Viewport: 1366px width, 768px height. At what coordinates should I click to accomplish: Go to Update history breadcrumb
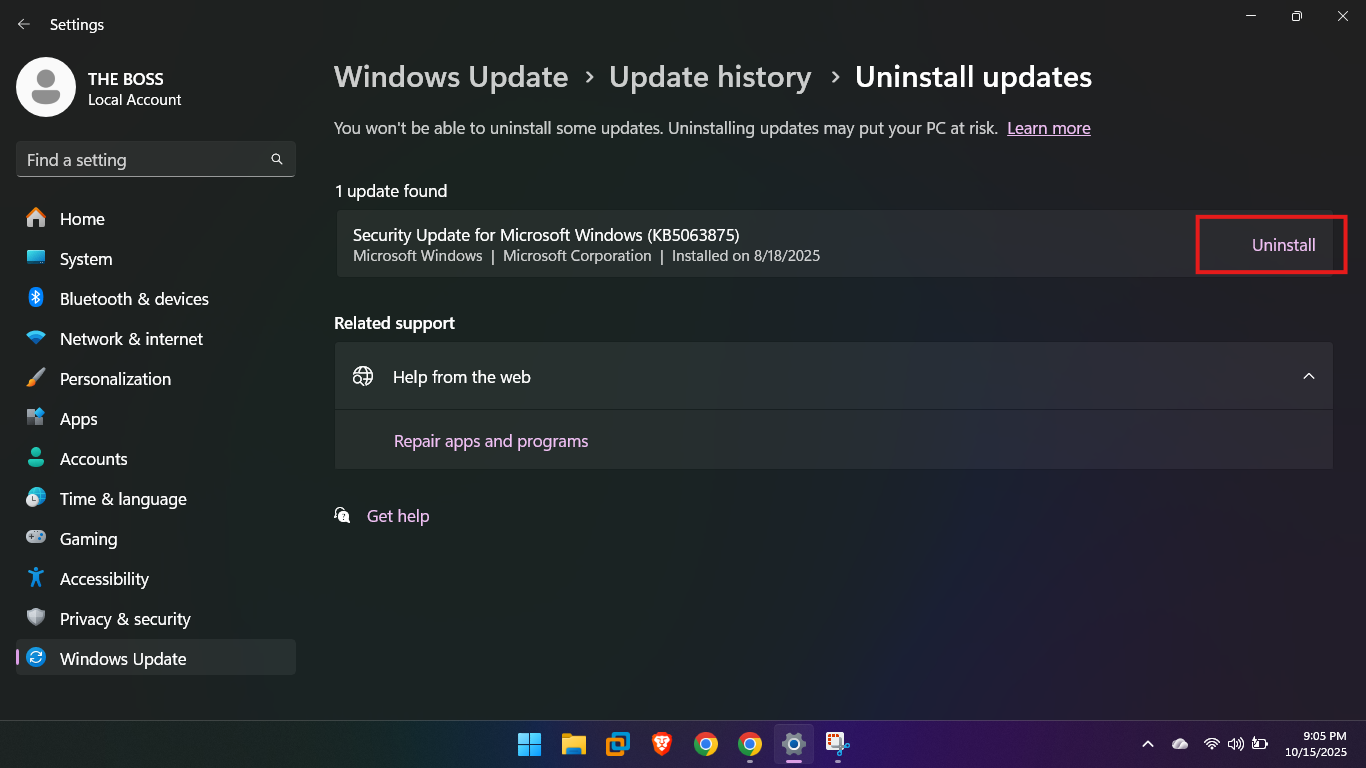(x=710, y=77)
